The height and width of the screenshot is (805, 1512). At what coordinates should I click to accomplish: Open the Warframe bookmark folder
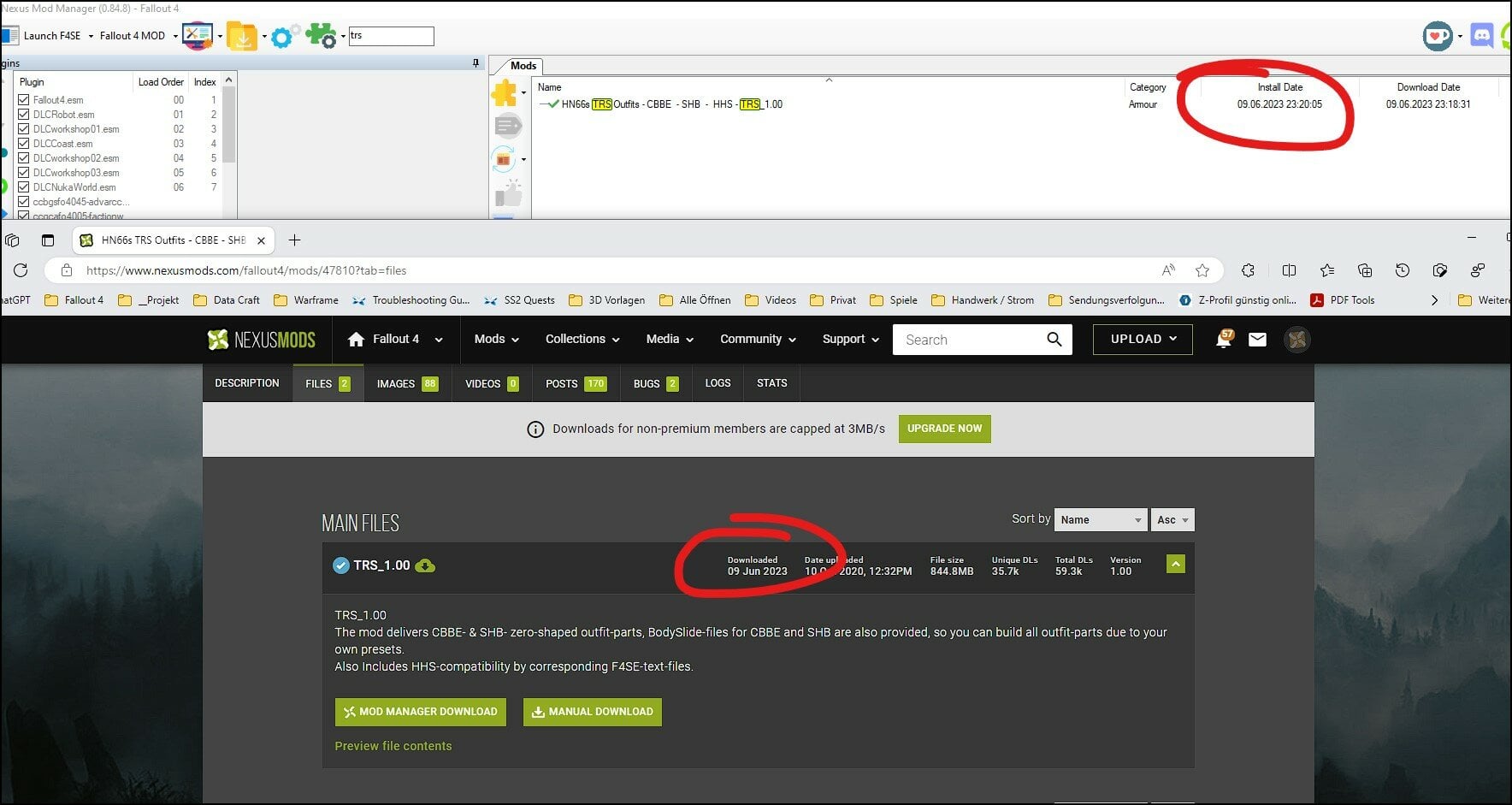click(306, 300)
